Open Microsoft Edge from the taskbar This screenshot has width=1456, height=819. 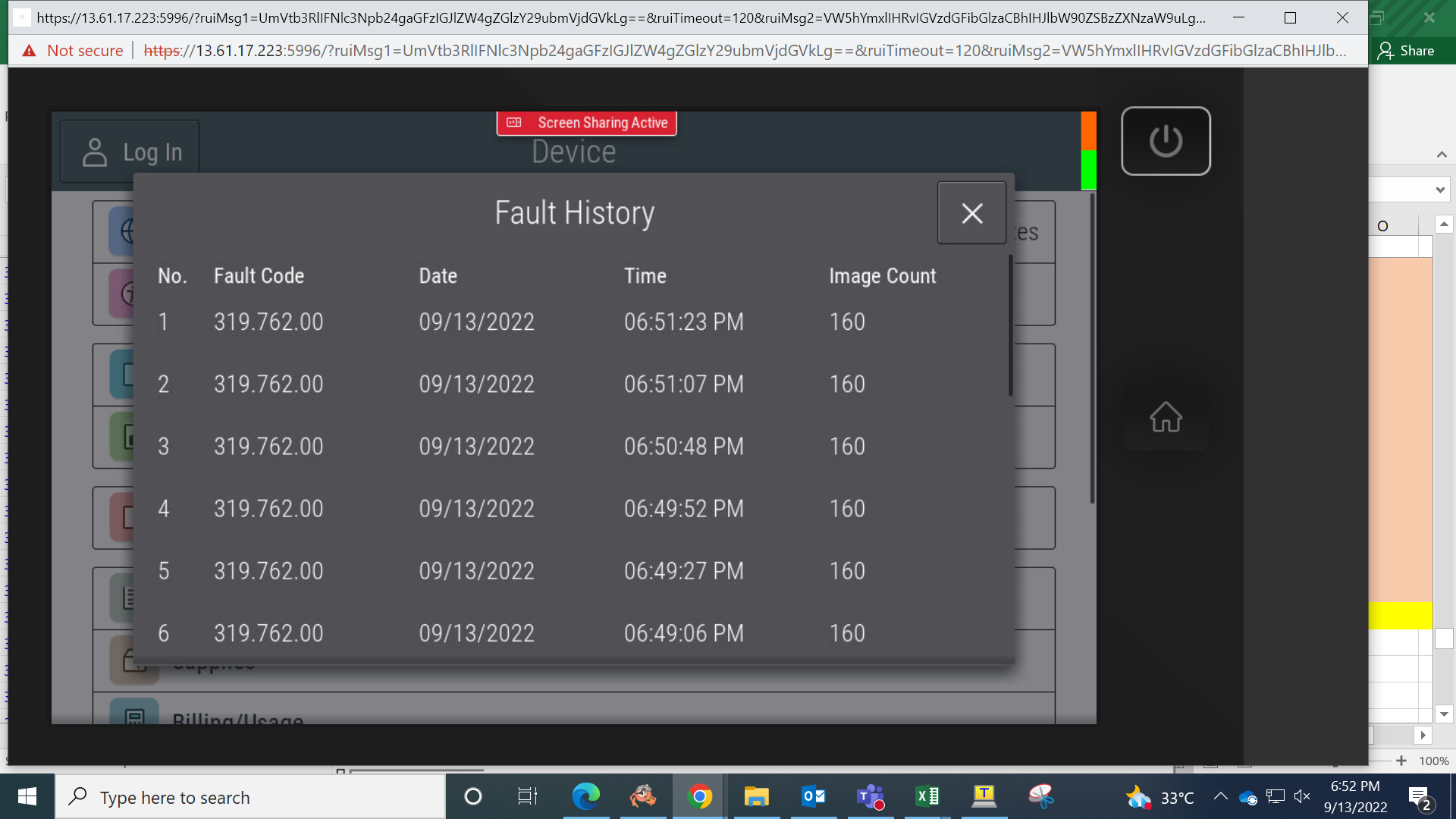[x=585, y=796]
